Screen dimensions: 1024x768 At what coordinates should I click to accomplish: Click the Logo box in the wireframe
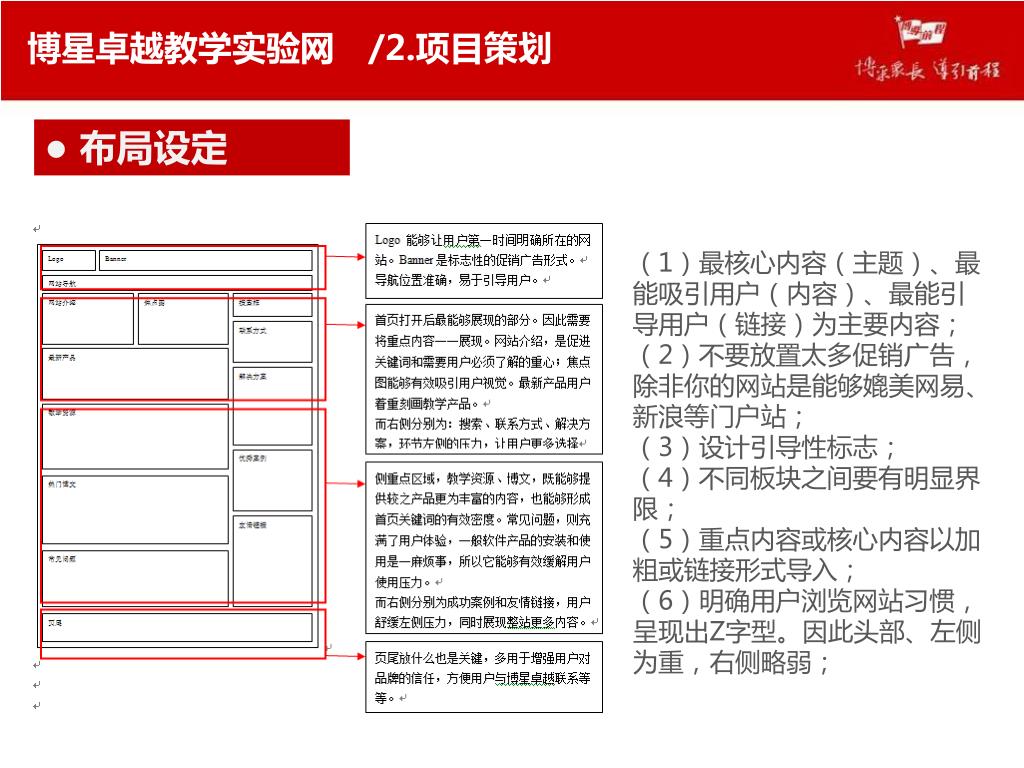point(69,260)
